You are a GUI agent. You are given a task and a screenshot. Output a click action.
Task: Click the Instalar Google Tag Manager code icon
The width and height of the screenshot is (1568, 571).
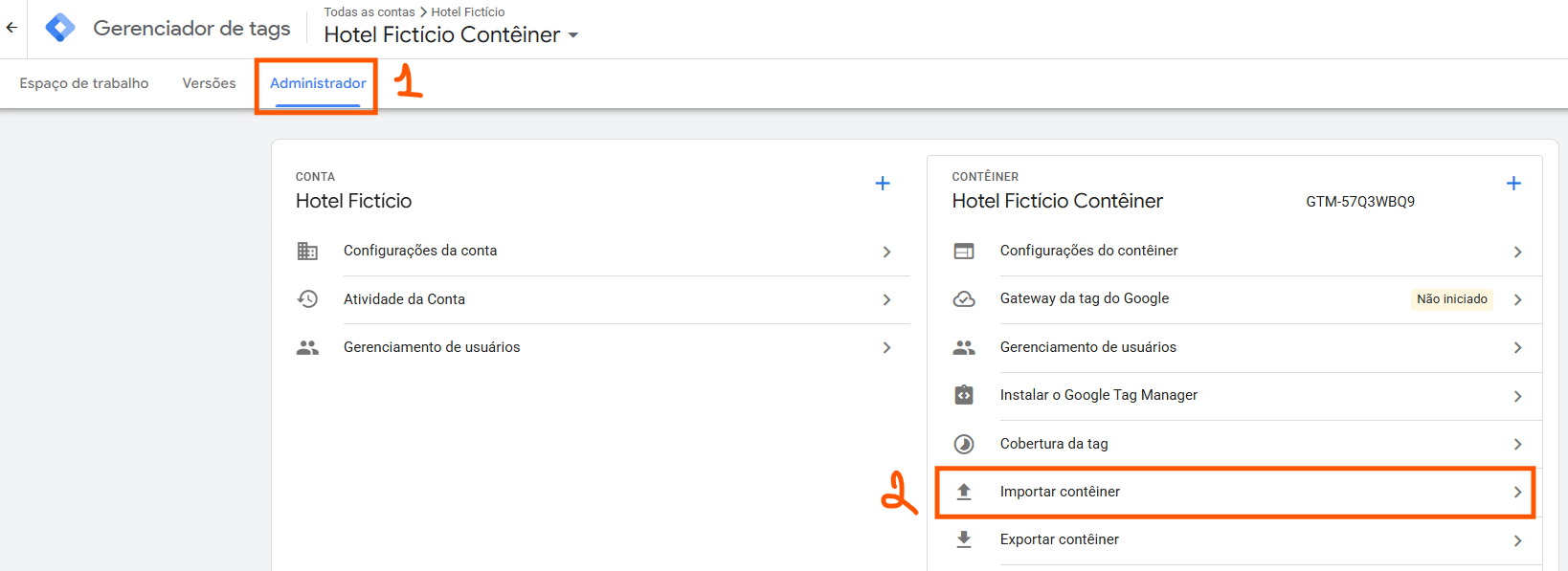coord(964,395)
